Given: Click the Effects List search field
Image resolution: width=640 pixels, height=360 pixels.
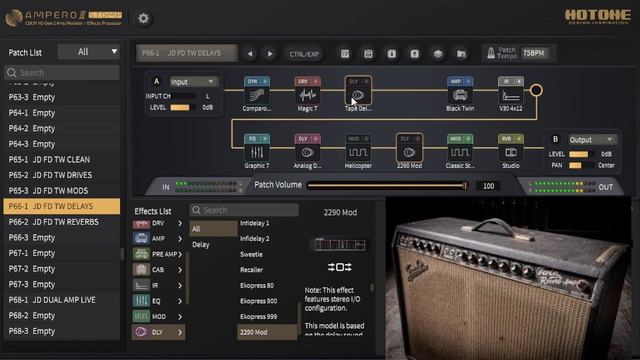Looking at the screenshot, I should coord(244,210).
